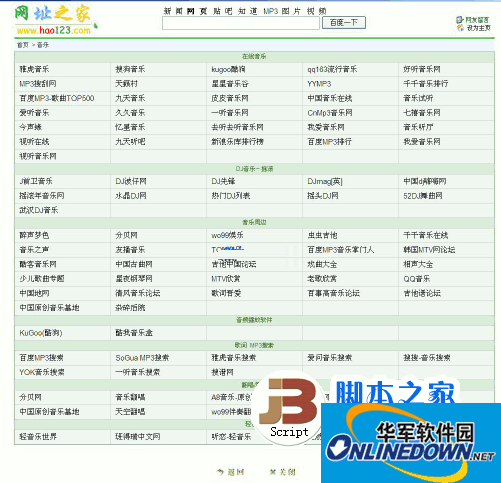Select the 视频 search tab
The width and height of the screenshot is (501, 483).
tap(316, 11)
